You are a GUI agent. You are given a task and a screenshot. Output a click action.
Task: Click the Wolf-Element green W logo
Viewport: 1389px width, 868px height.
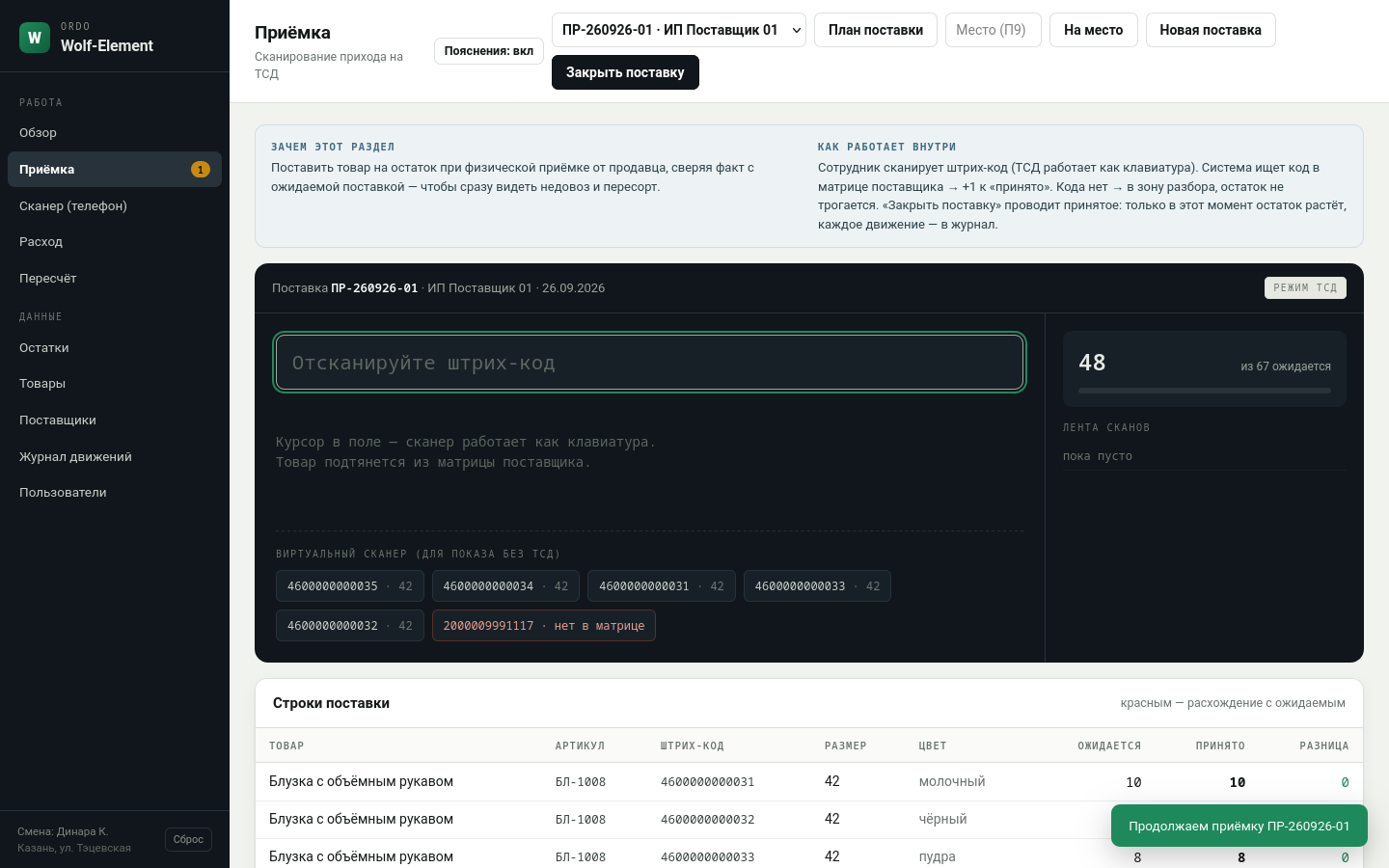(35, 38)
